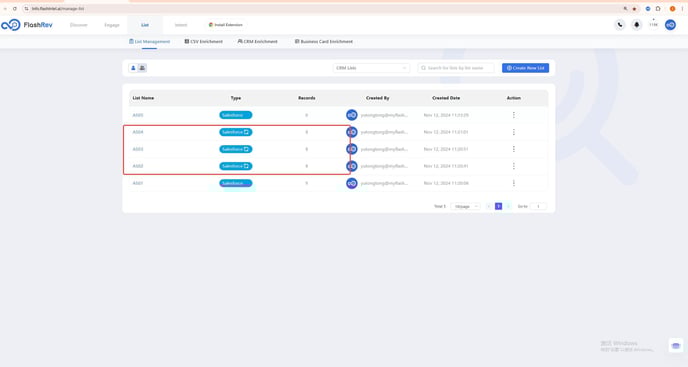688x367 pixels.
Task: Click the FlashRev logo
Action: tap(27, 25)
